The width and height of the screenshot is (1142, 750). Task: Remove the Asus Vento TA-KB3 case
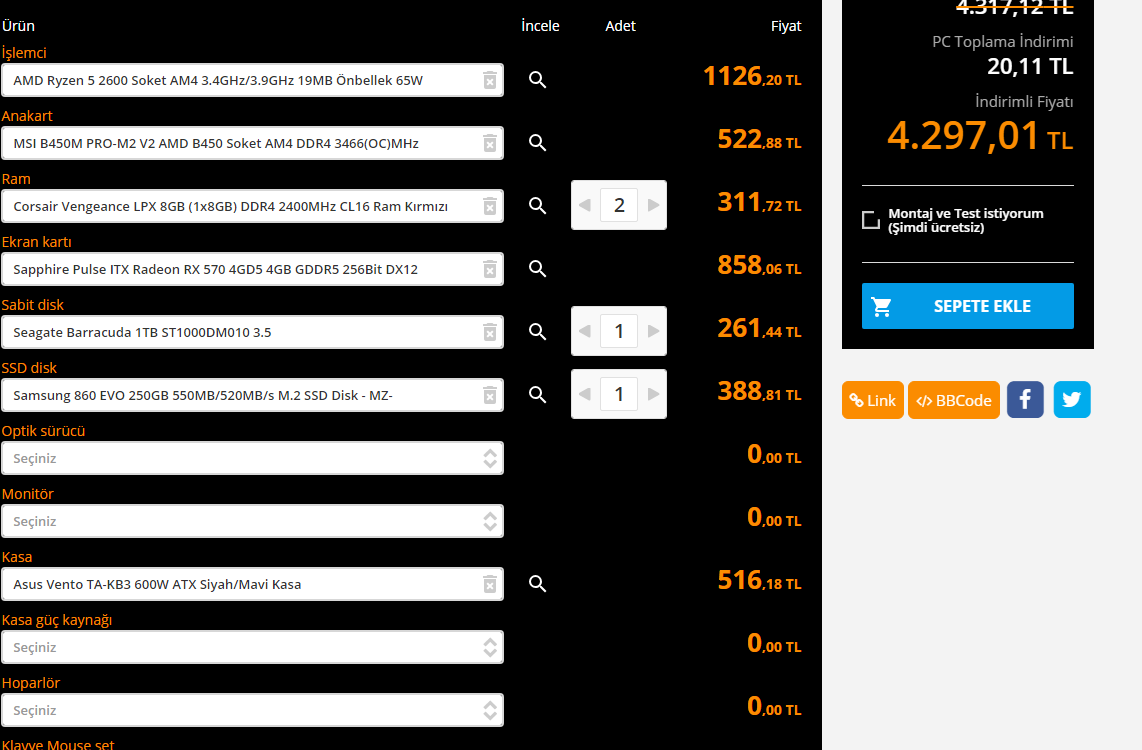click(x=490, y=584)
